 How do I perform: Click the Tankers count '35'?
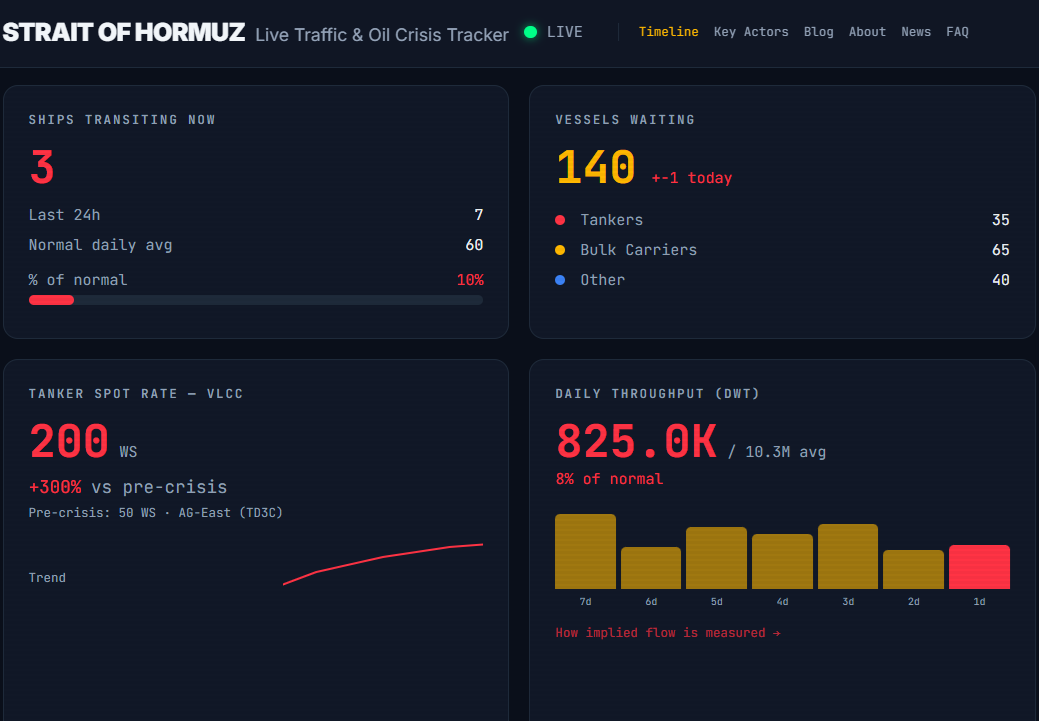[x=1001, y=220]
